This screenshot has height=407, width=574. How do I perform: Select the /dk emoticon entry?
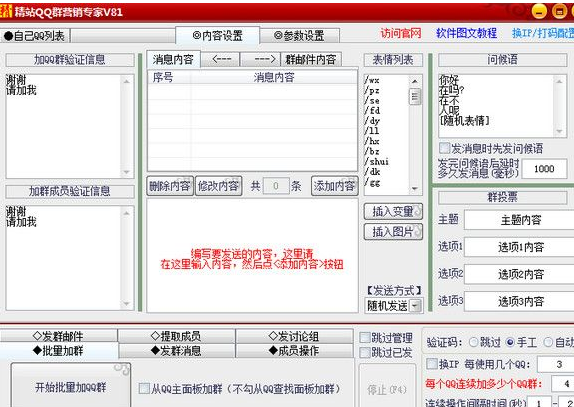[372, 171]
